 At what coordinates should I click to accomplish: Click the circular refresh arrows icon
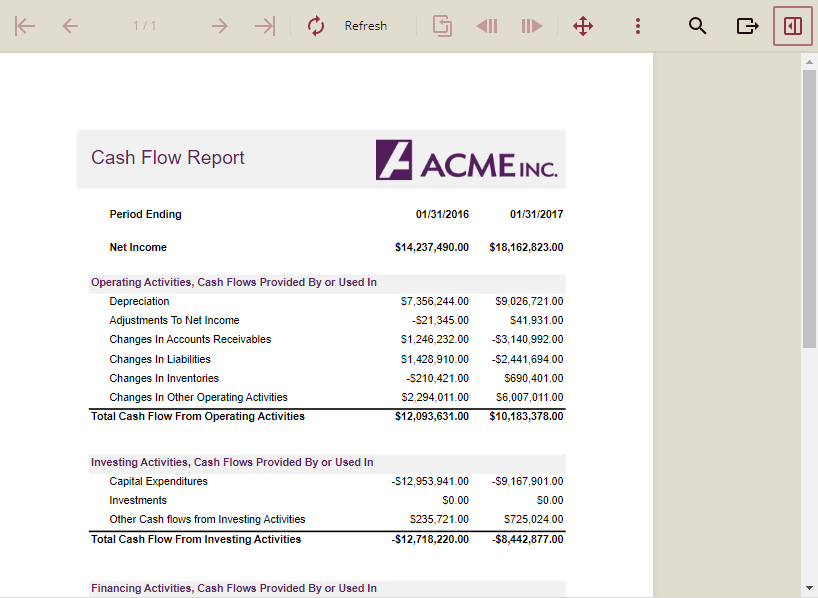(316, 26)
